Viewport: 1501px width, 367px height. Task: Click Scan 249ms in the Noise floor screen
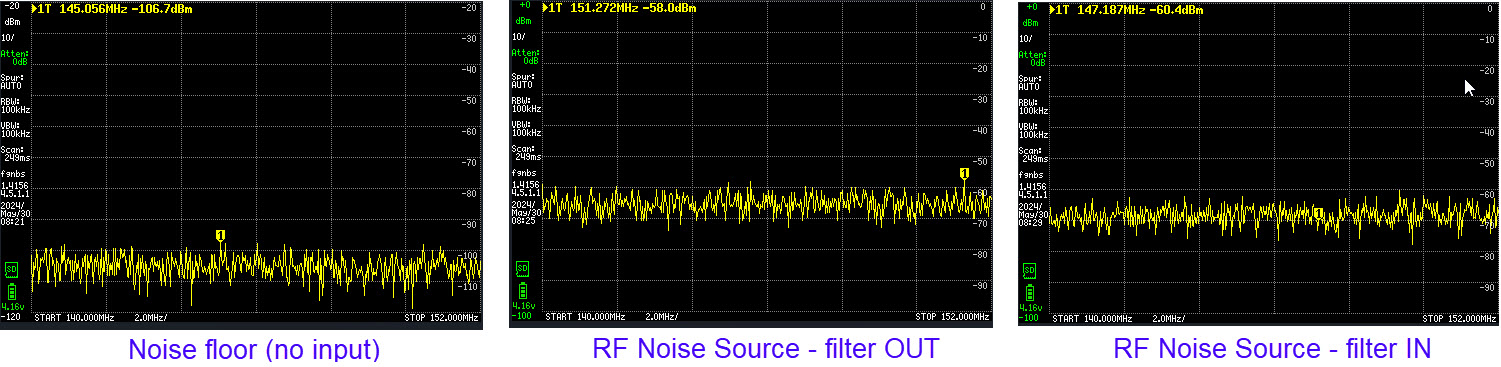pyautogui.click(x=16, y=153)
